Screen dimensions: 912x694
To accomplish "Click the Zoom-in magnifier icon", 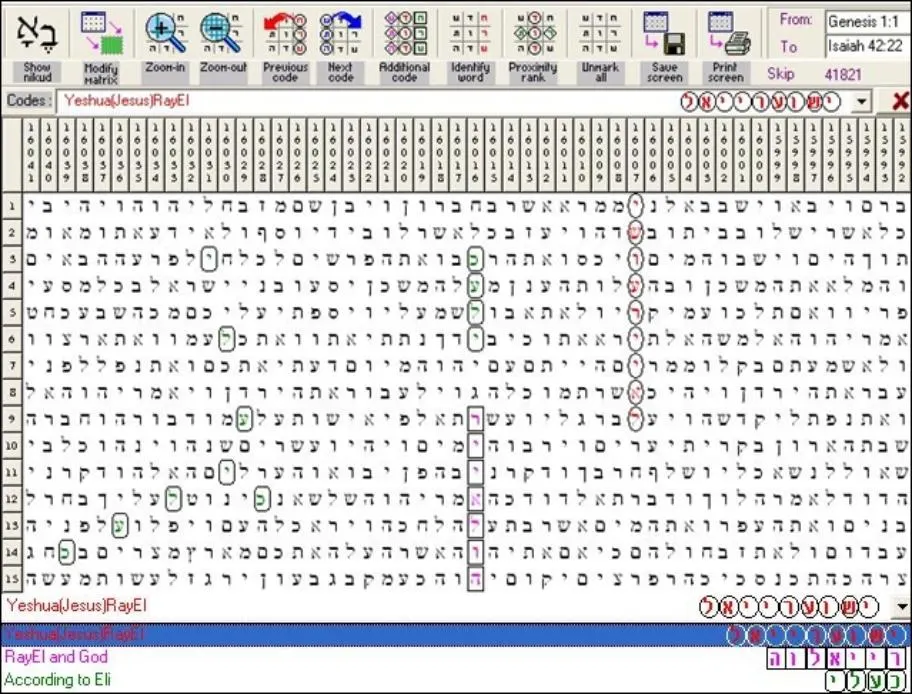I will (166, 33).
